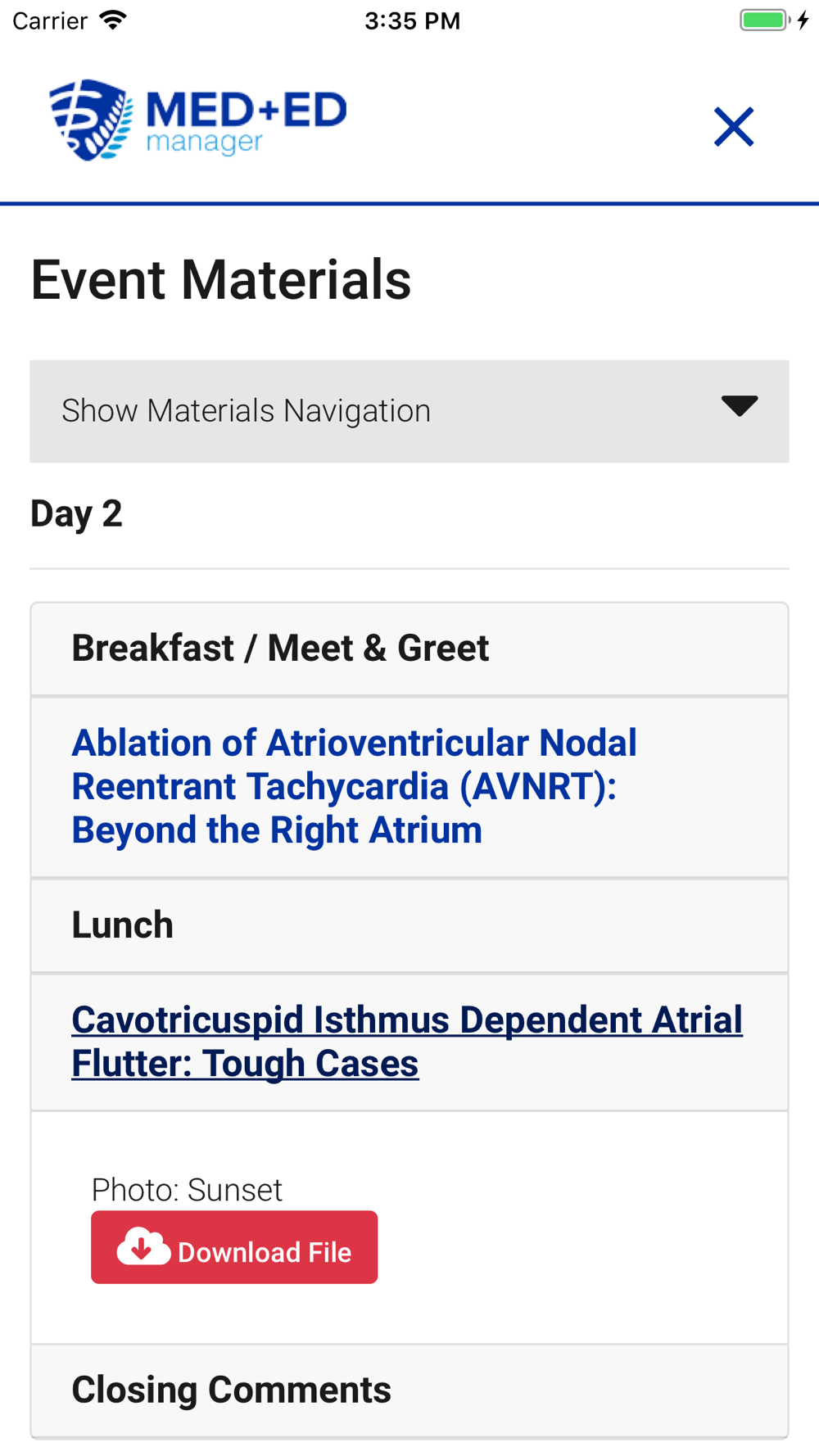Tap the charging bolt icon
The width and height of the screenshot is (819, 1456).
click(803, 20)
